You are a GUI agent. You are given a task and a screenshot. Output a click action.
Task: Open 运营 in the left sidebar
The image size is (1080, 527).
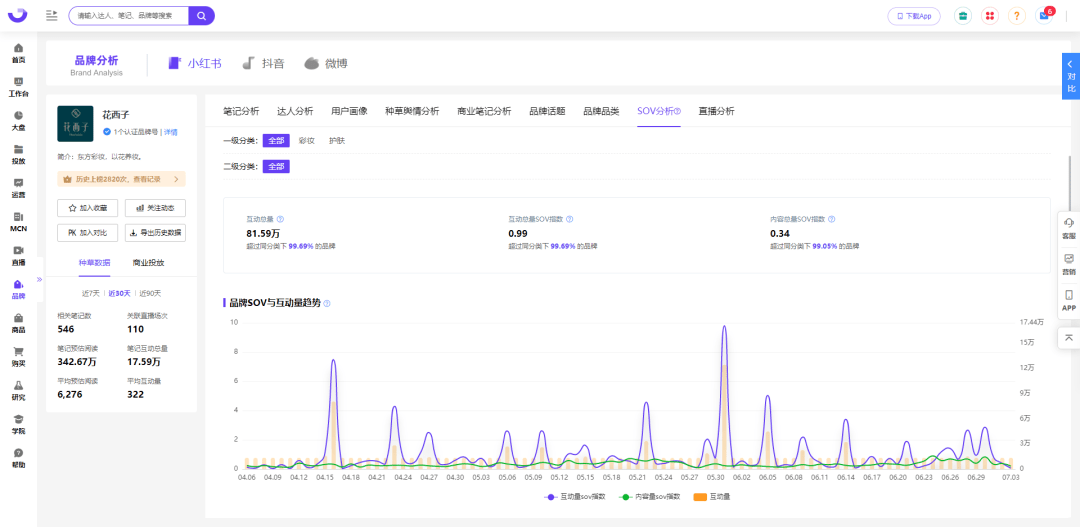[19, 188]
